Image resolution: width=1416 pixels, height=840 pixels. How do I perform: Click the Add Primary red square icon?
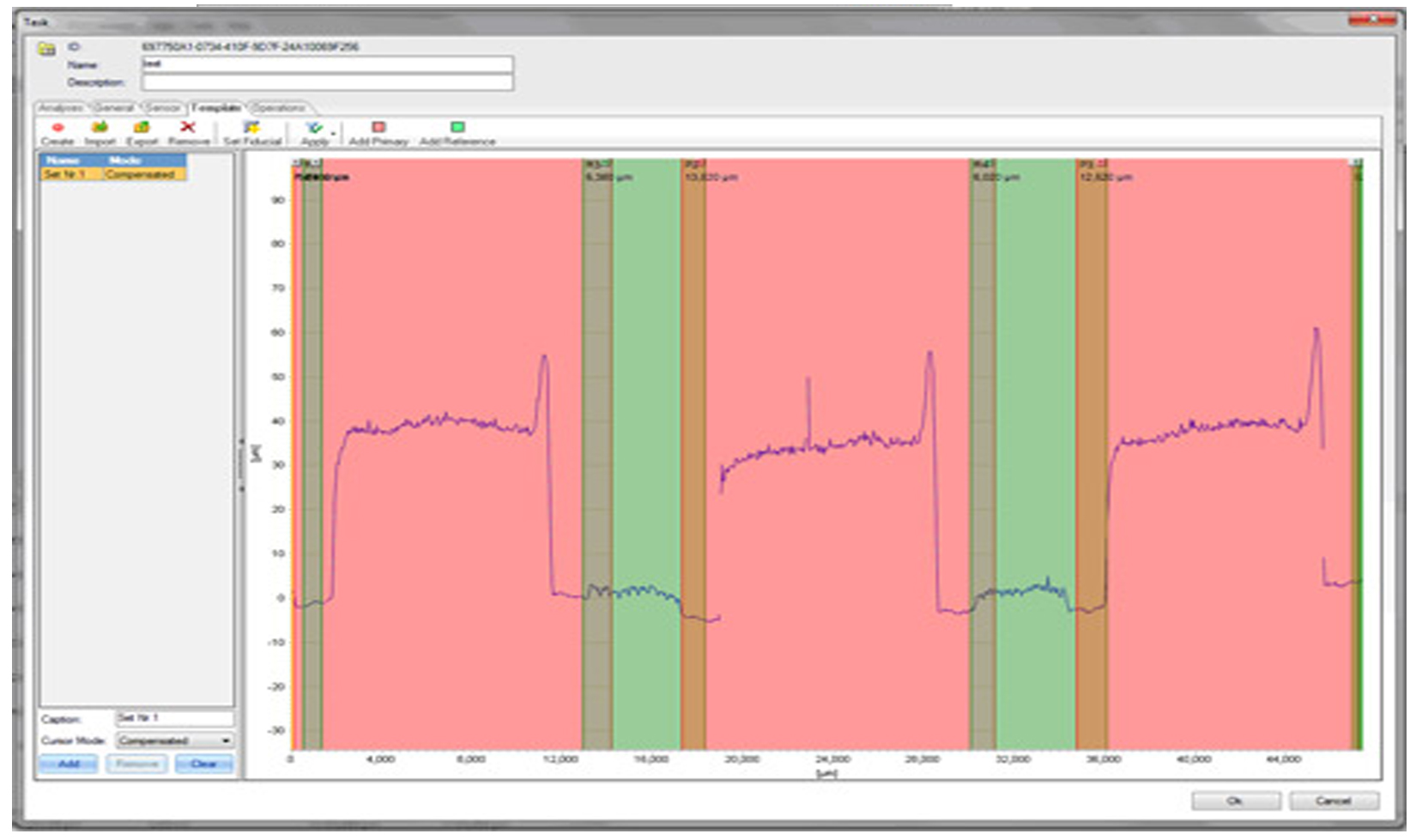[378, 127]
